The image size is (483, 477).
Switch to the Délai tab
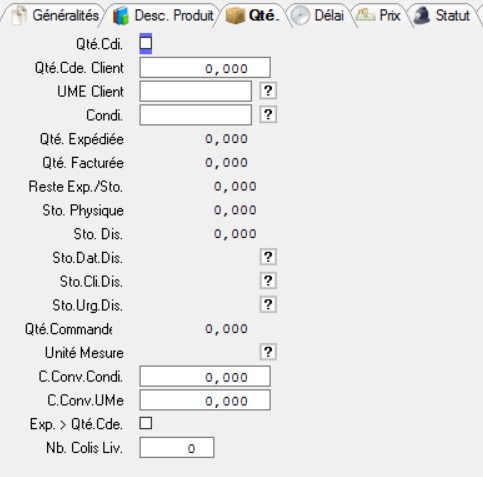point(318,16)
